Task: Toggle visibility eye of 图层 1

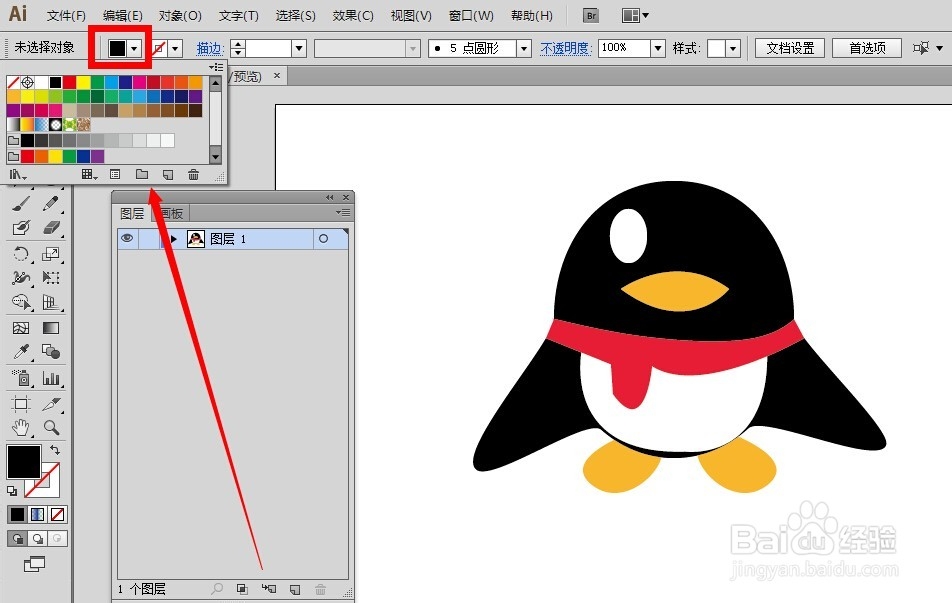Action: 127,239
